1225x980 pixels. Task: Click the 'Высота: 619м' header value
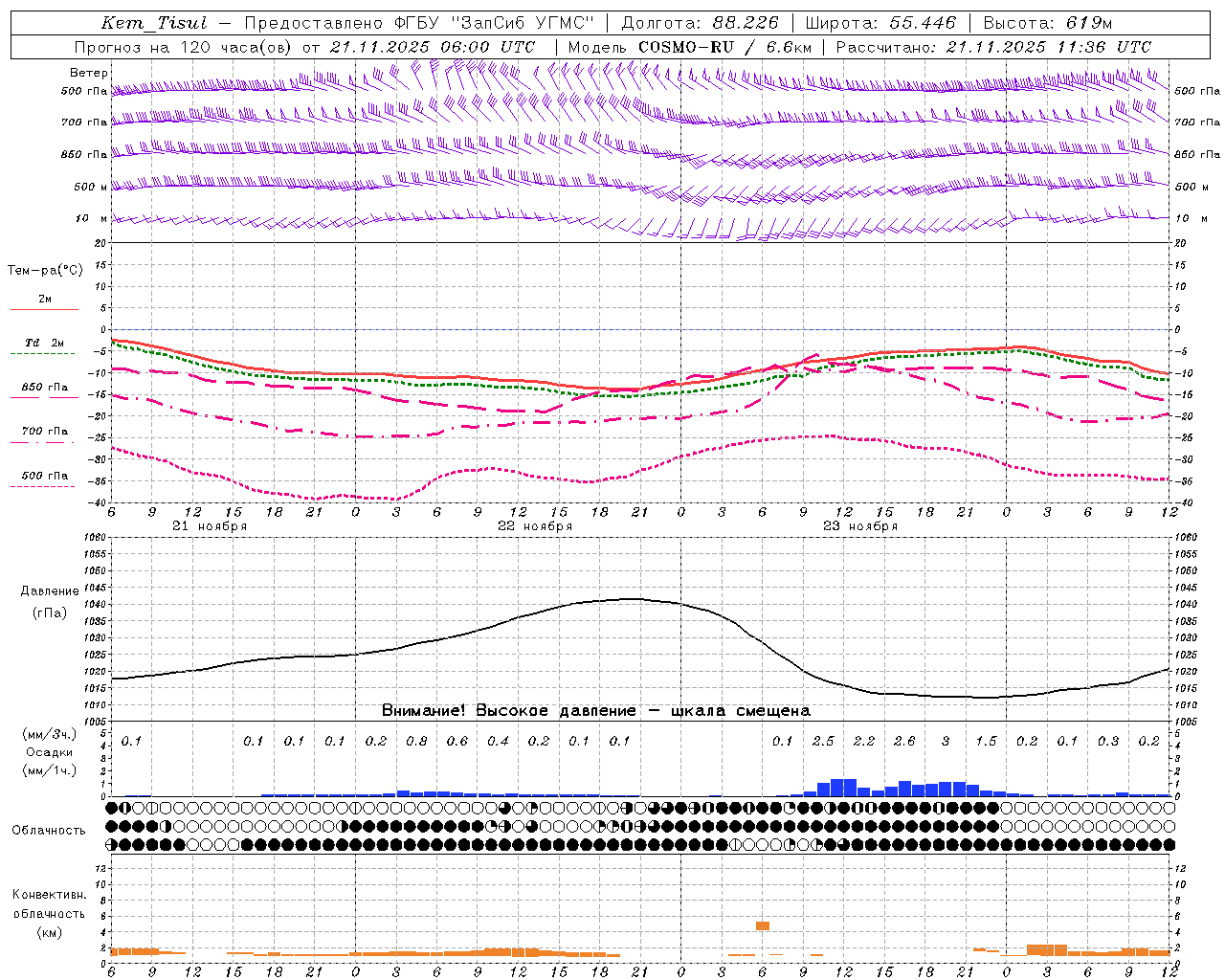1049,23
